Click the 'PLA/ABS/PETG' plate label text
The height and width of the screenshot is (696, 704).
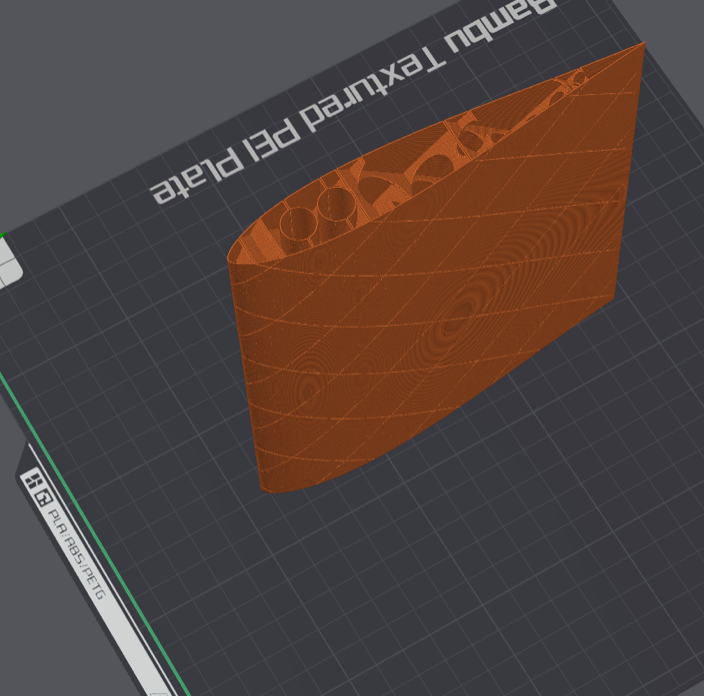point(77,553)
